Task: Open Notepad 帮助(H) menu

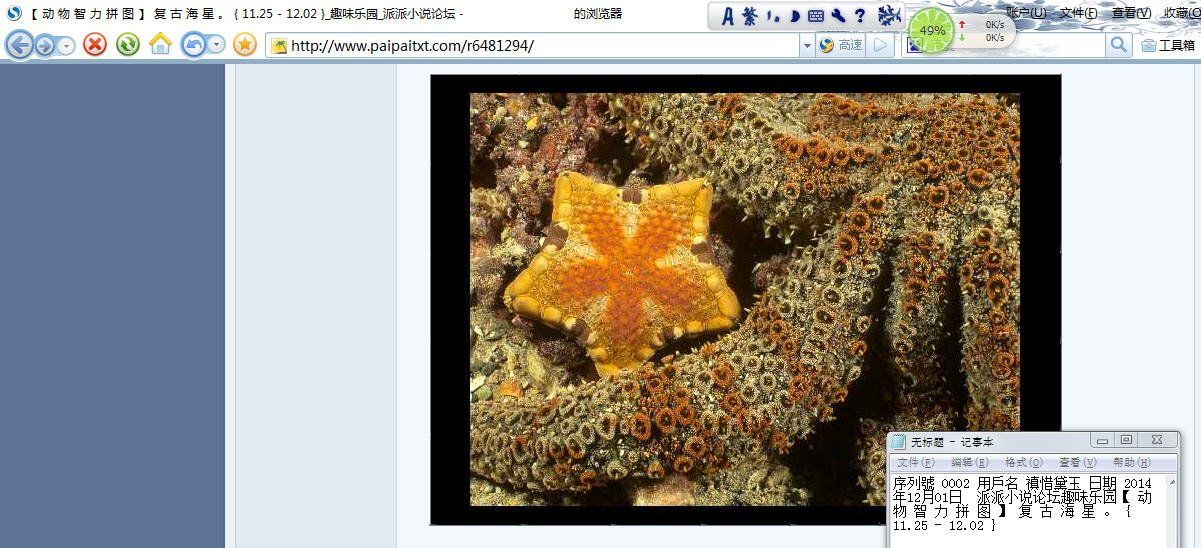Action: click(x=1132, y=463)
